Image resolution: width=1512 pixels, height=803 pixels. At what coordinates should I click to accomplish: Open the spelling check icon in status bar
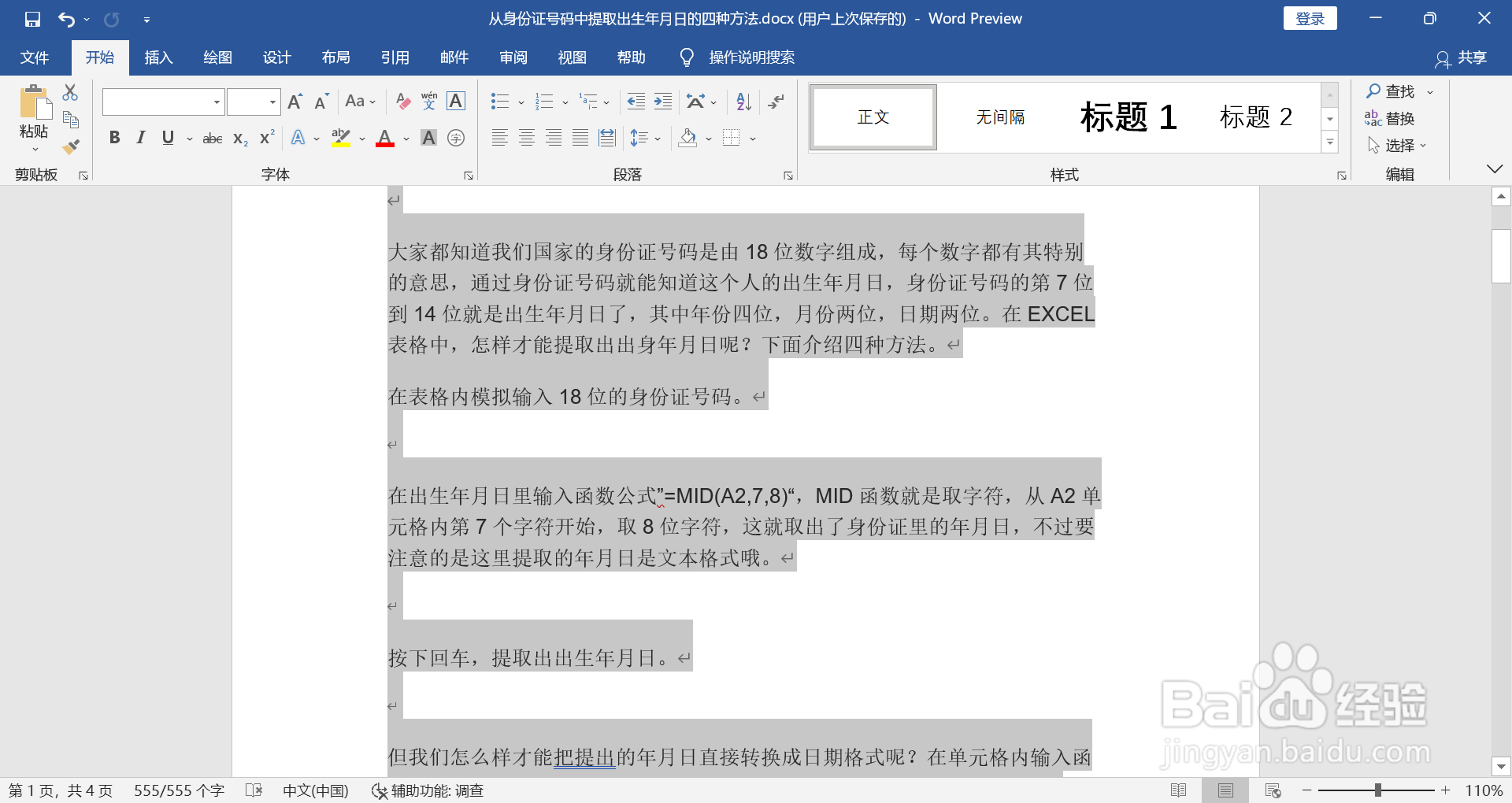click(254, 790)
